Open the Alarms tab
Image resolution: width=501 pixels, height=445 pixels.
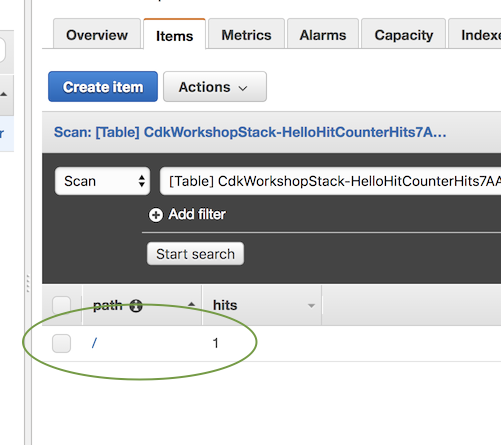[x=323, y=34]
